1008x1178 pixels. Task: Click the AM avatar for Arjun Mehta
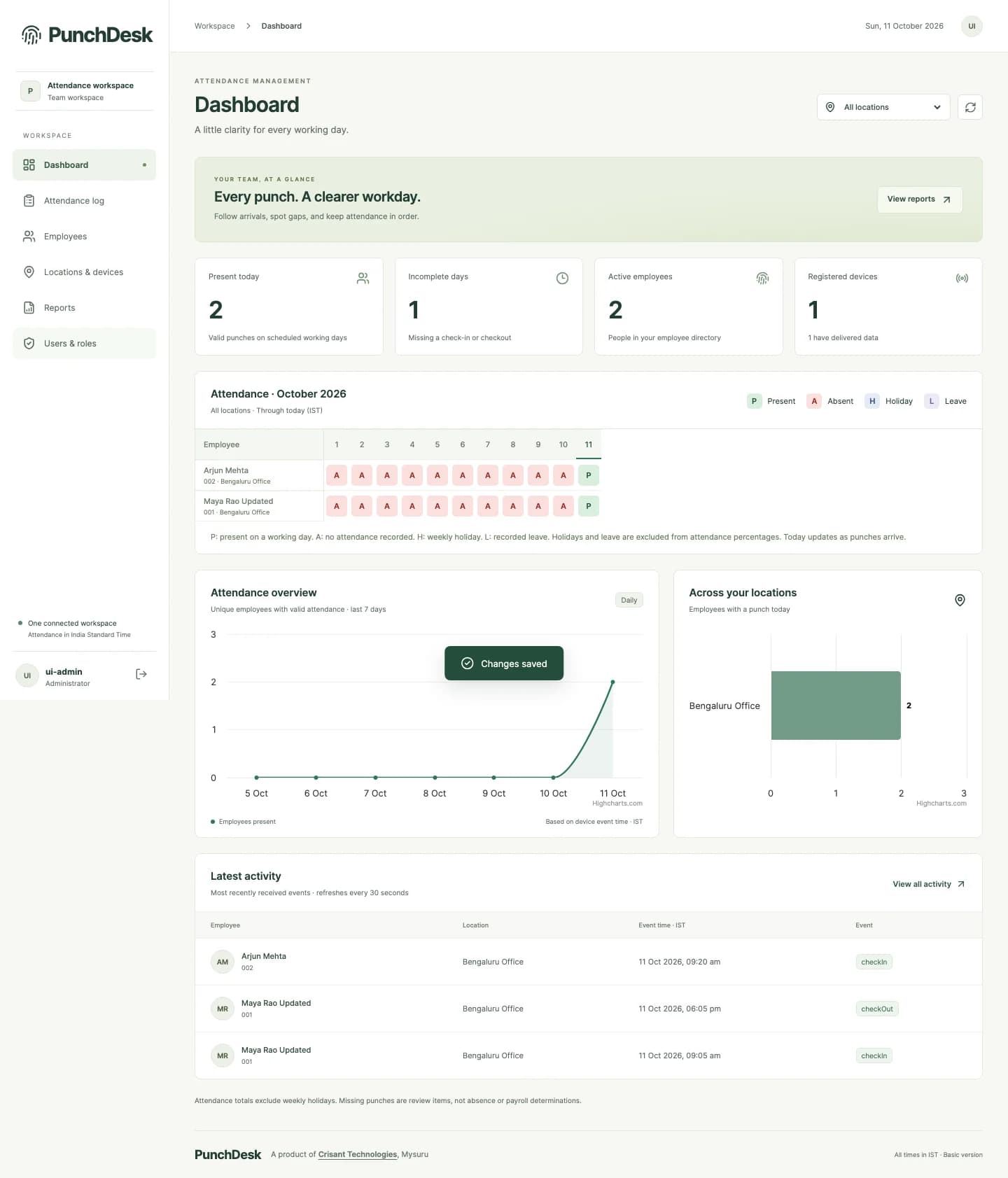coord(223,962)
